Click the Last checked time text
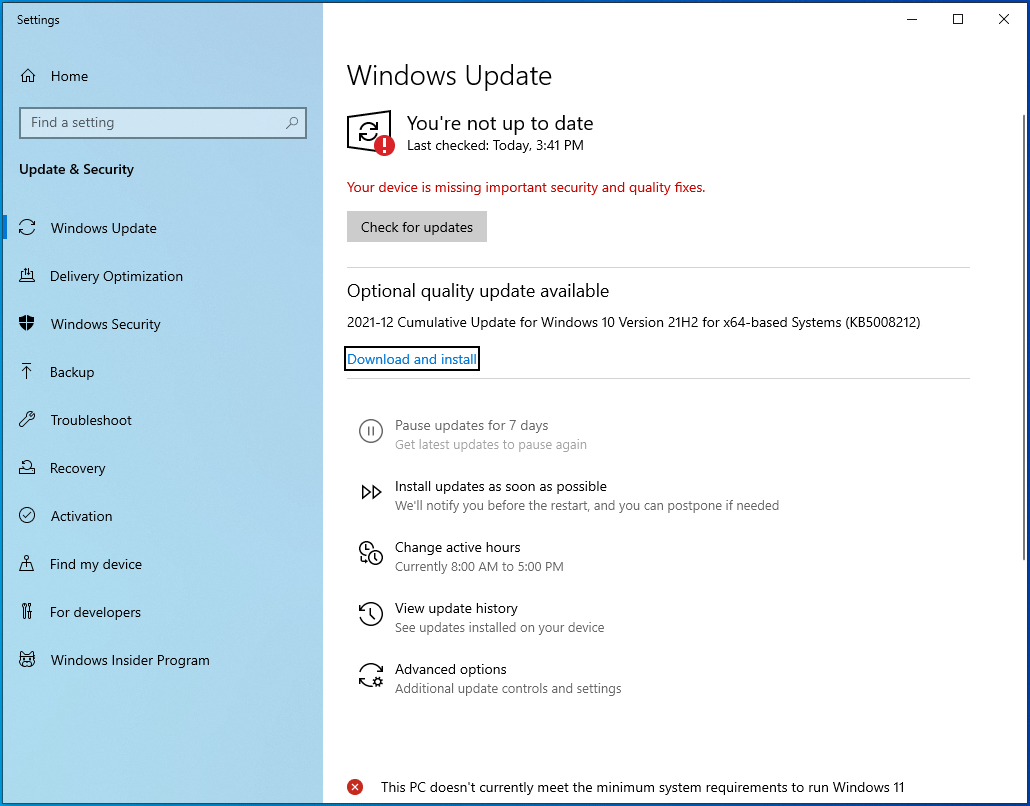This screenshot has height=806, width=1030. pos(495,145)
